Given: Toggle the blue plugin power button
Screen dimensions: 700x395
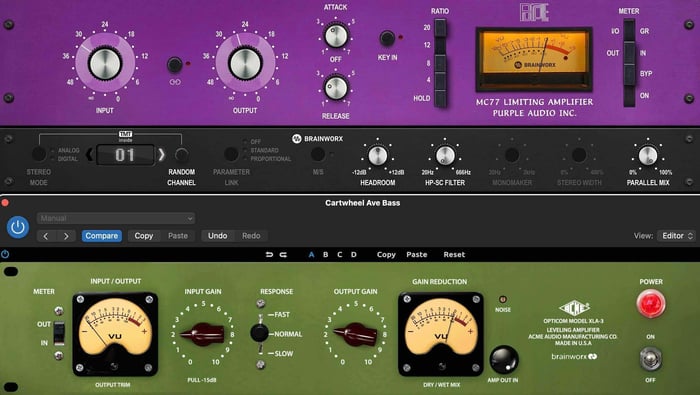Looking at the screenshot, I should point(18,227).
